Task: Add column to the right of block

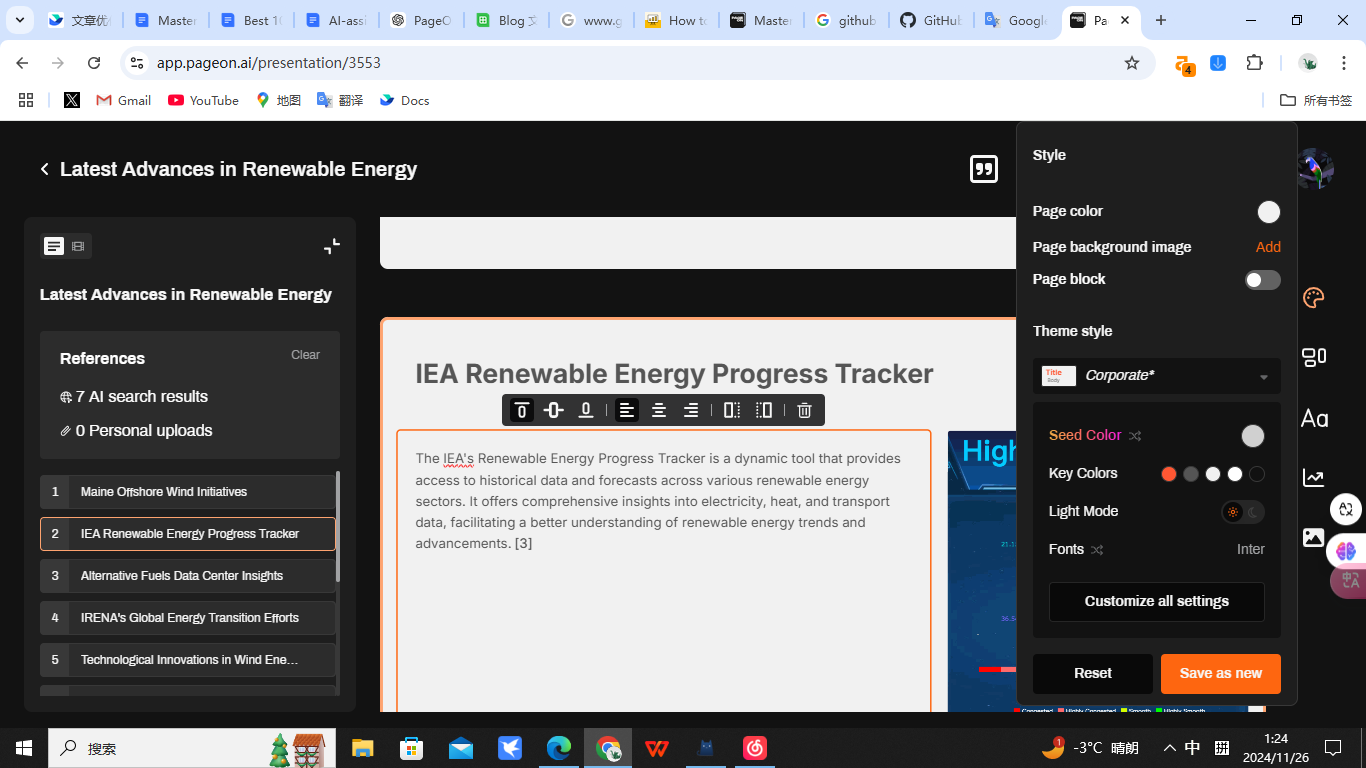Action: coord(732,410)
